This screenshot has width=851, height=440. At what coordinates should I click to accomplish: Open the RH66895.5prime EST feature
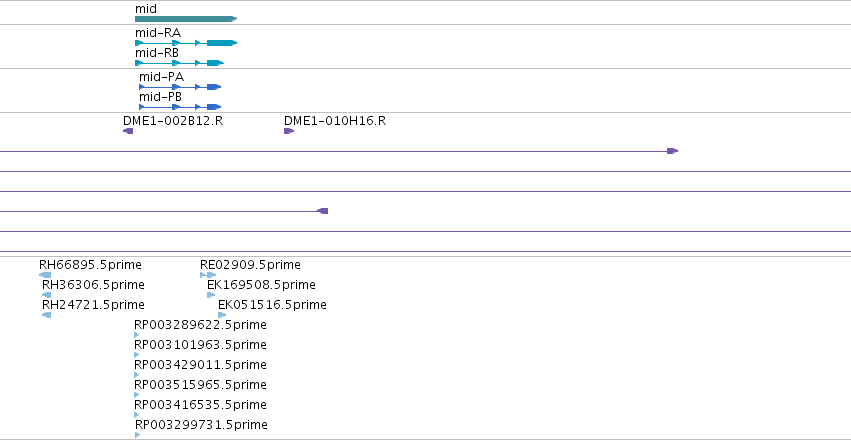coord(45,275)
